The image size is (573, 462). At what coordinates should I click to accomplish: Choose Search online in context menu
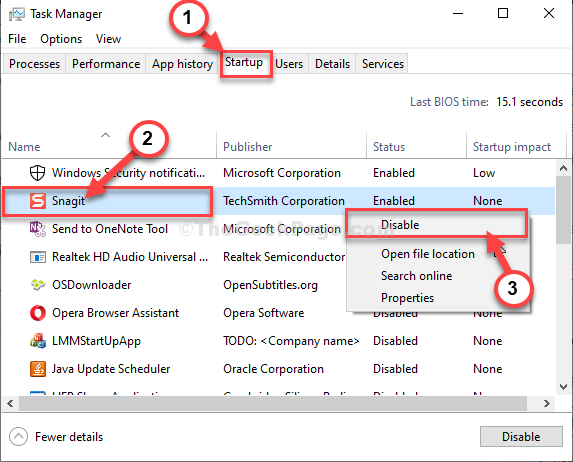(416, 276)
